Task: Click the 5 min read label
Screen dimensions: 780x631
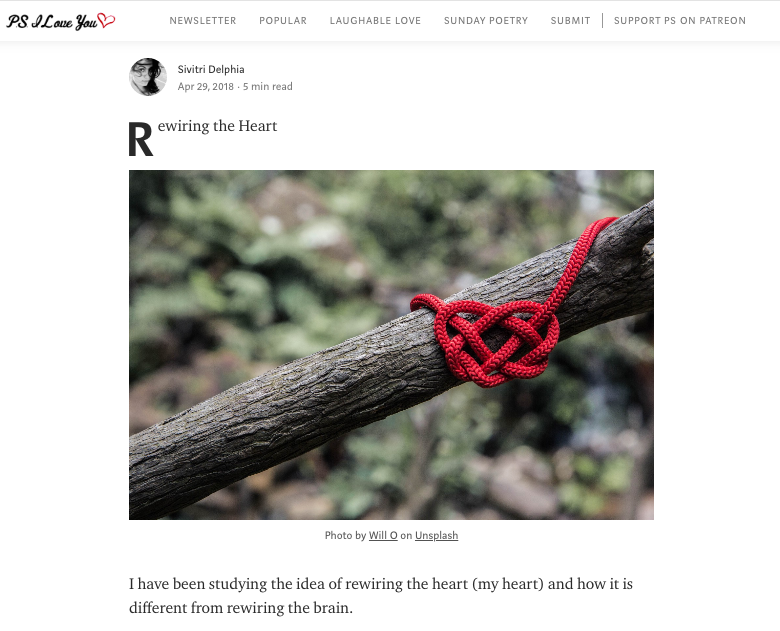Action: [x=268, y=87]
